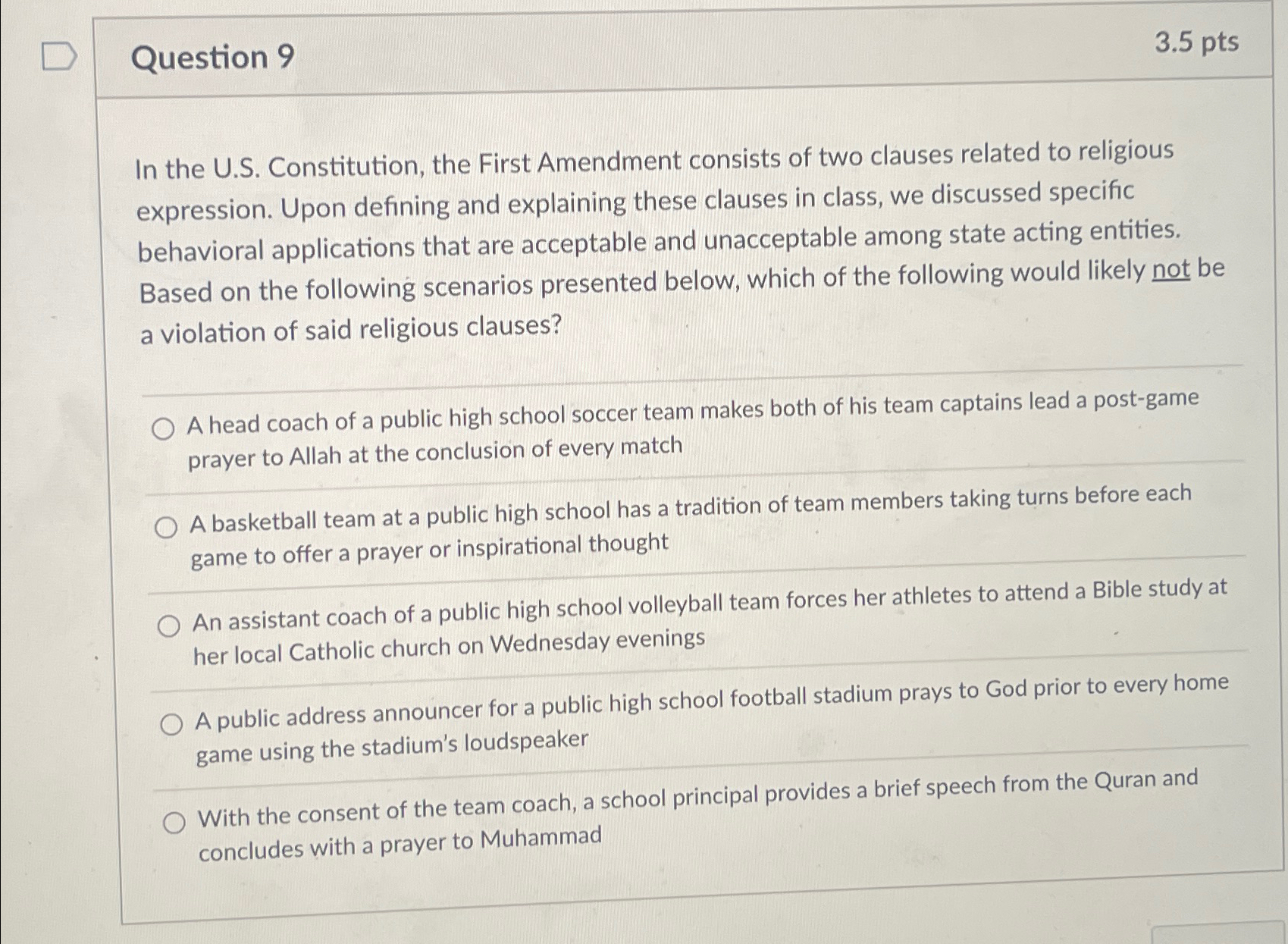Select the soccer coach Allah prayer option

(163, 428)
